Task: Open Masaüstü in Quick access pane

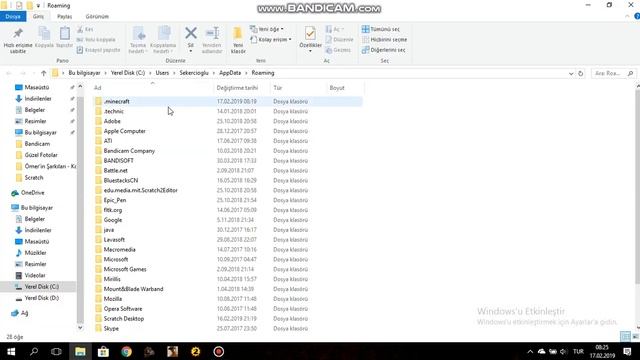Action: (36, 87)
